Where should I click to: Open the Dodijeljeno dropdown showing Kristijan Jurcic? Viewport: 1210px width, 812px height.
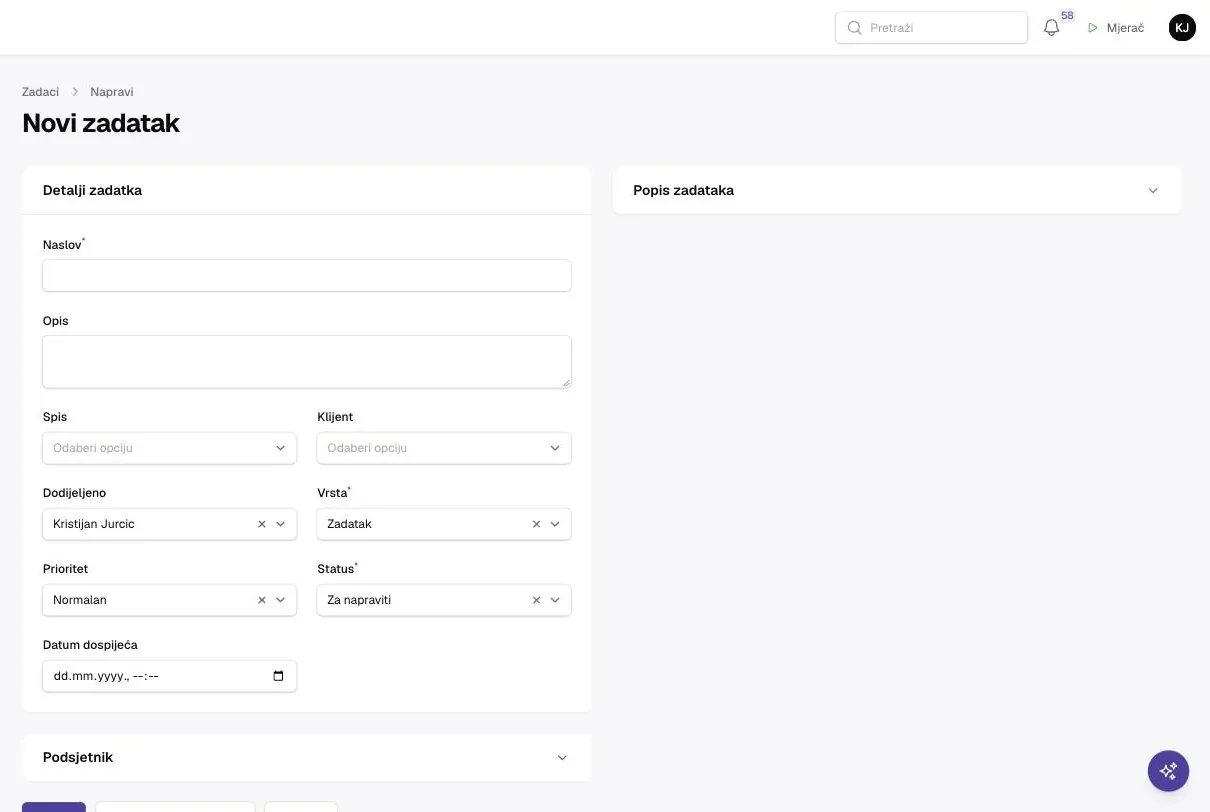pos(170,524)
